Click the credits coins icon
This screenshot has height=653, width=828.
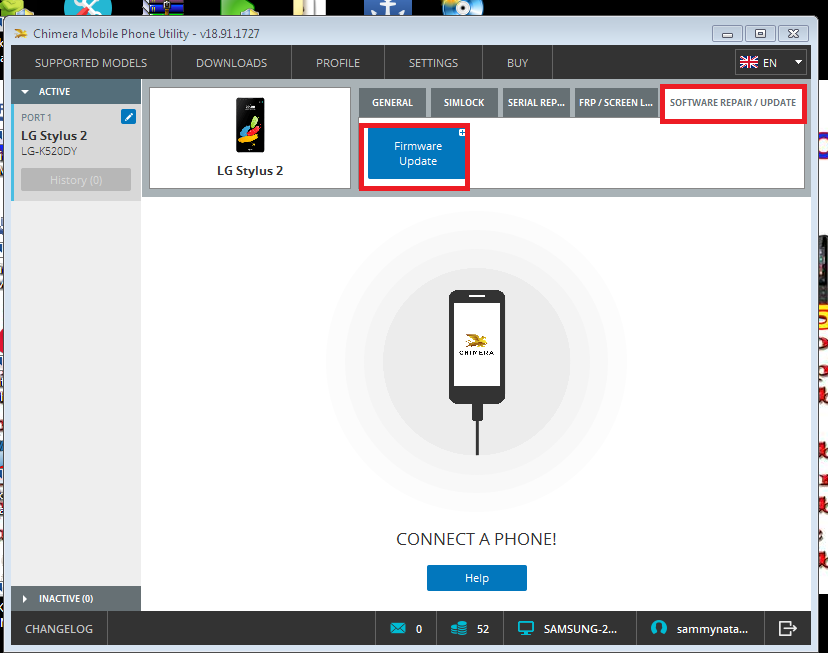[459, 628]
